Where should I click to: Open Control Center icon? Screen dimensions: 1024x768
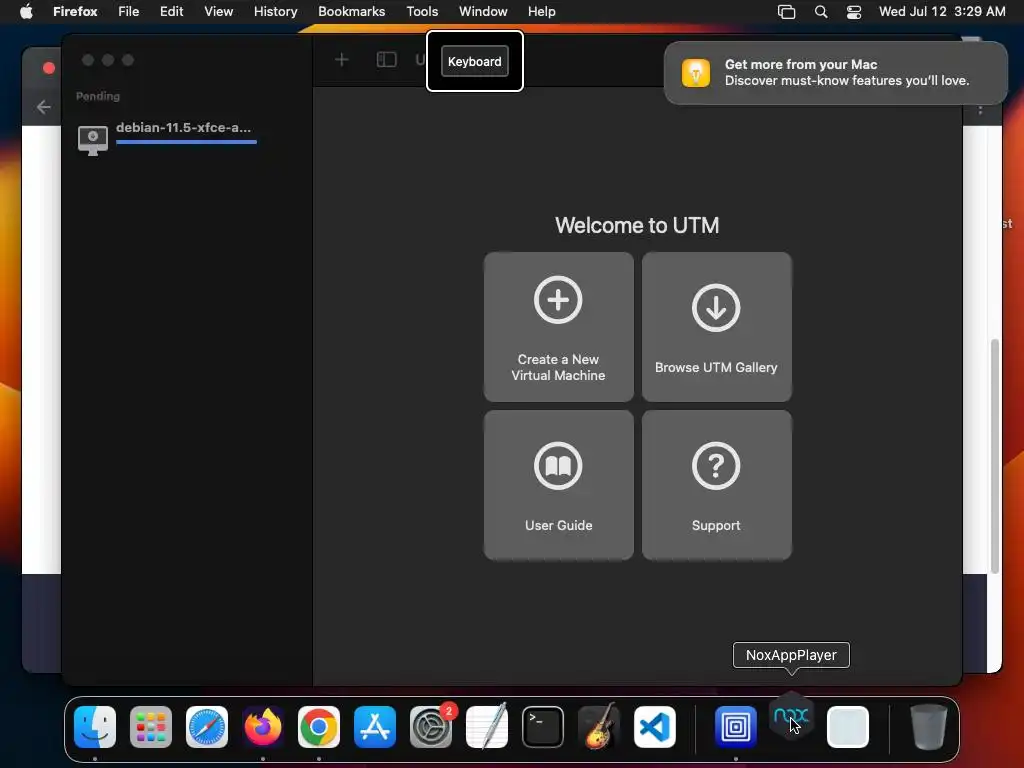pyautogui.click(x=854, y=12)
